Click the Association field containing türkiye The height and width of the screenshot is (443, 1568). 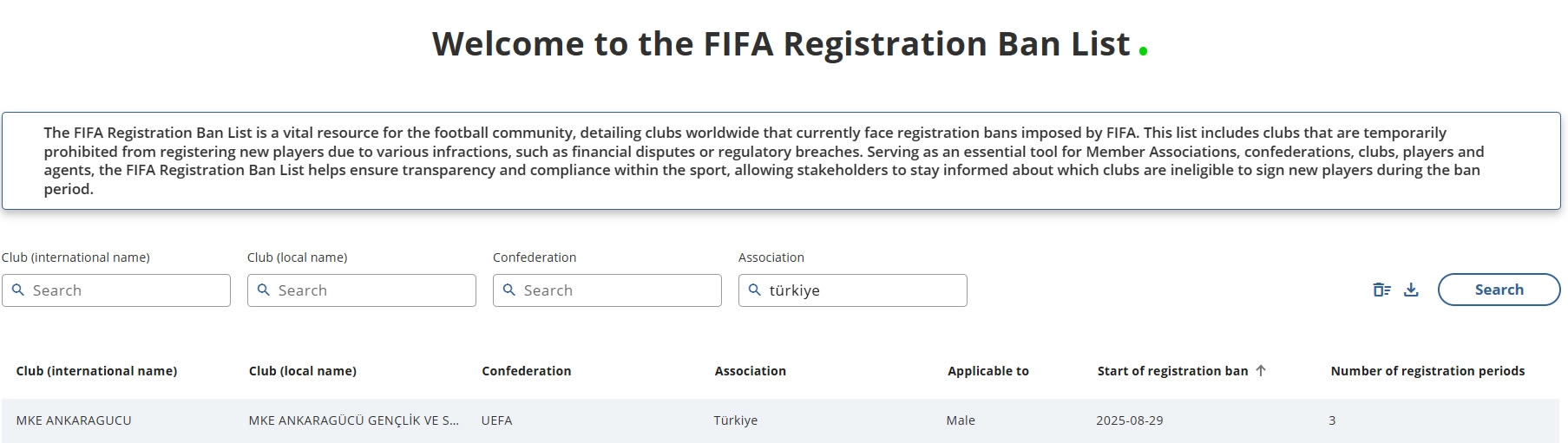pyautogui.click(x=865, y=290)
